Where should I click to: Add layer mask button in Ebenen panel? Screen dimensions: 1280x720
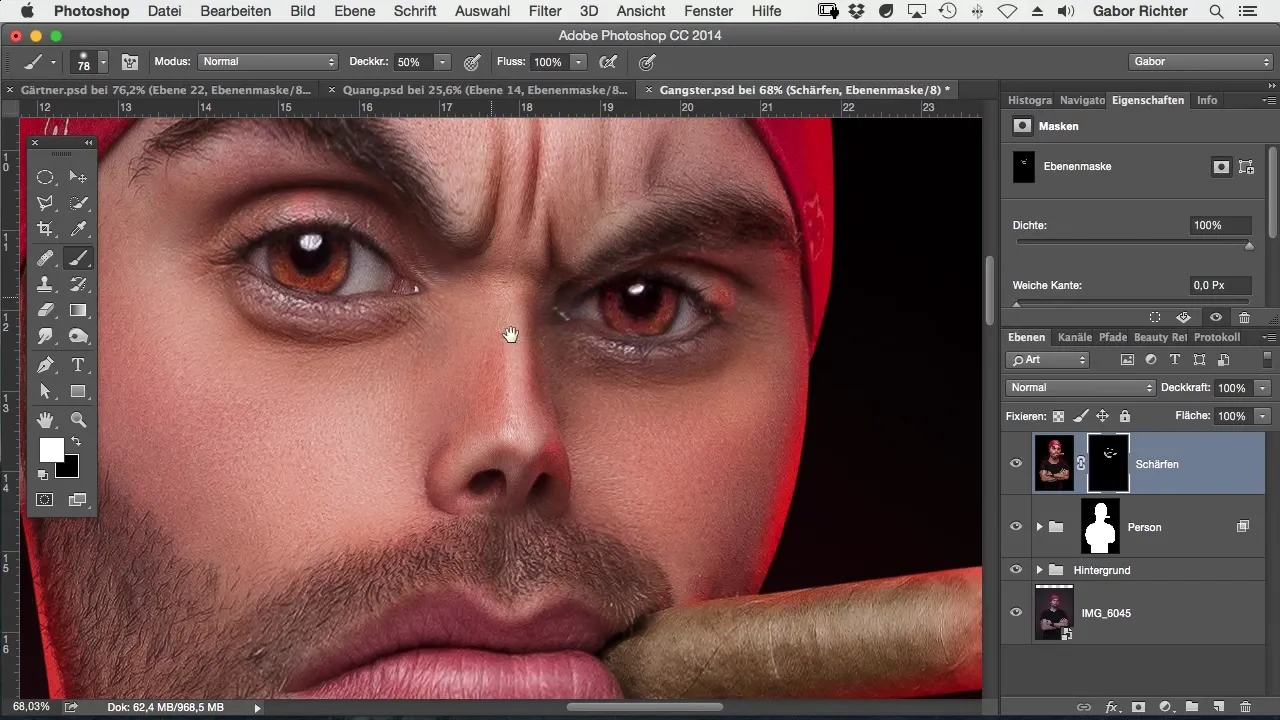pos(1139,707)
